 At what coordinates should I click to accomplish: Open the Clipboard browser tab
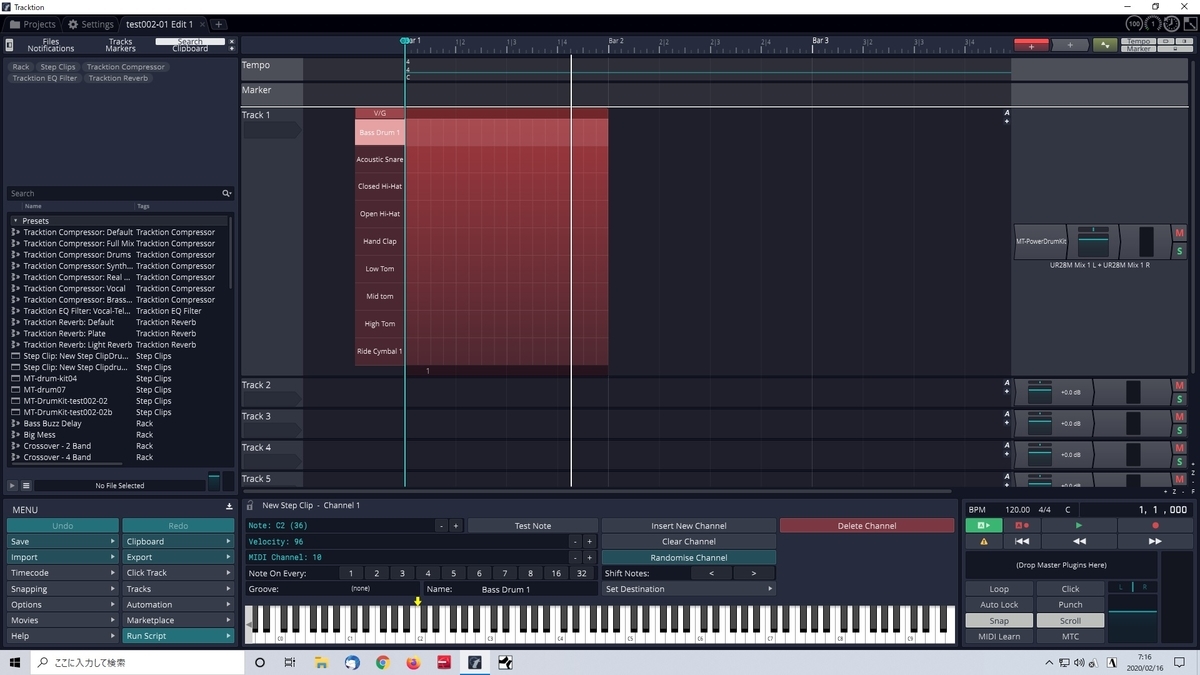(x=190, y=49)
